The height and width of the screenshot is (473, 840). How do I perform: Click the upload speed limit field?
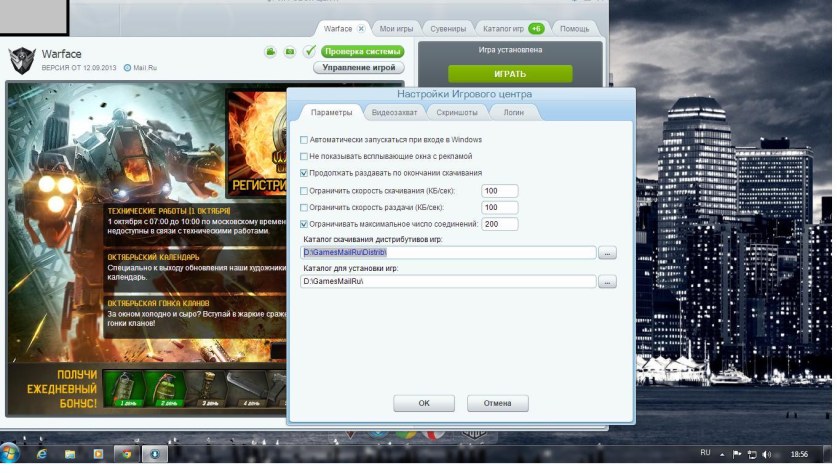pyautogui.click(x=499, y=207)
